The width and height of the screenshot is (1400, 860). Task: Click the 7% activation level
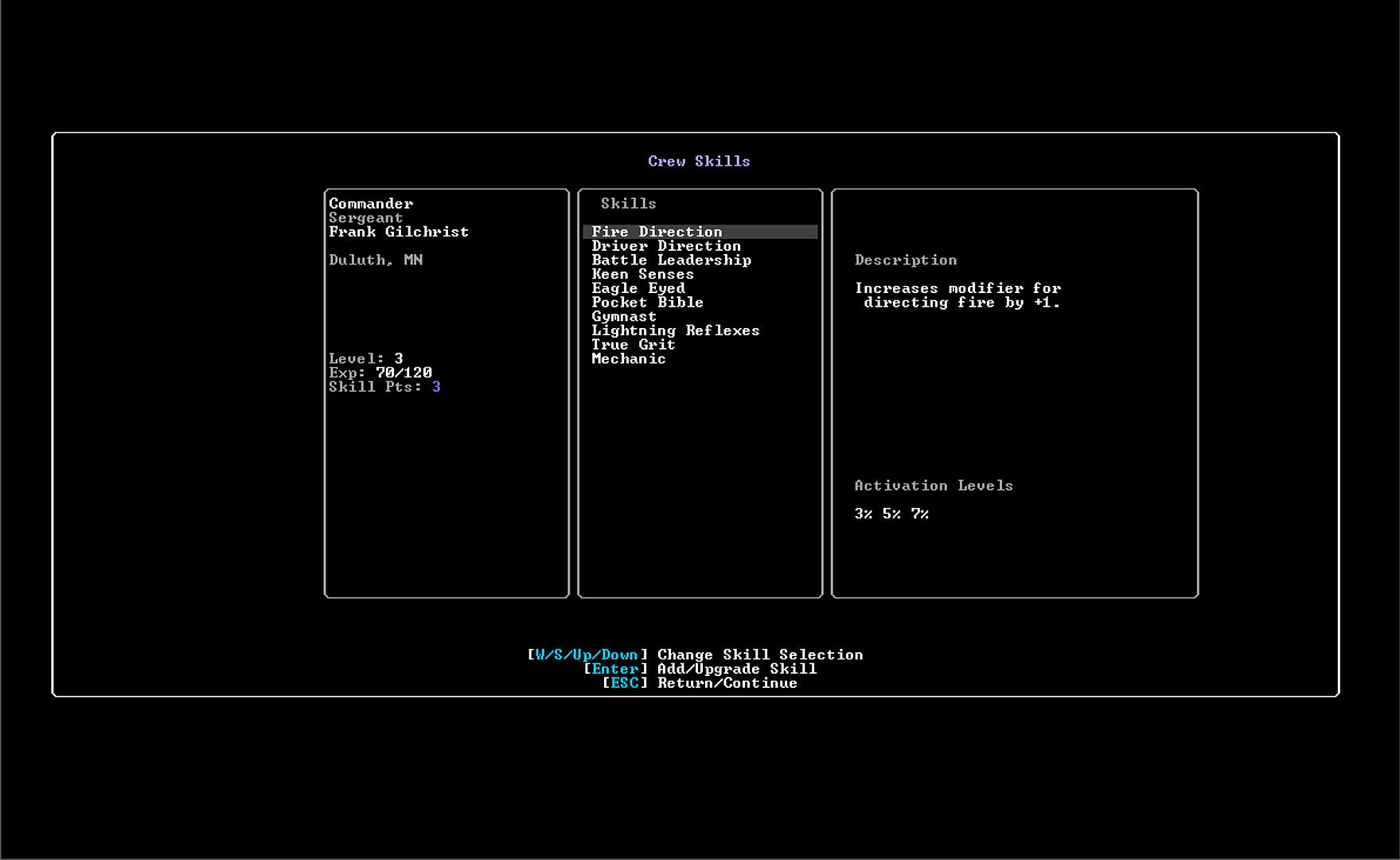[x=920, y=514]
